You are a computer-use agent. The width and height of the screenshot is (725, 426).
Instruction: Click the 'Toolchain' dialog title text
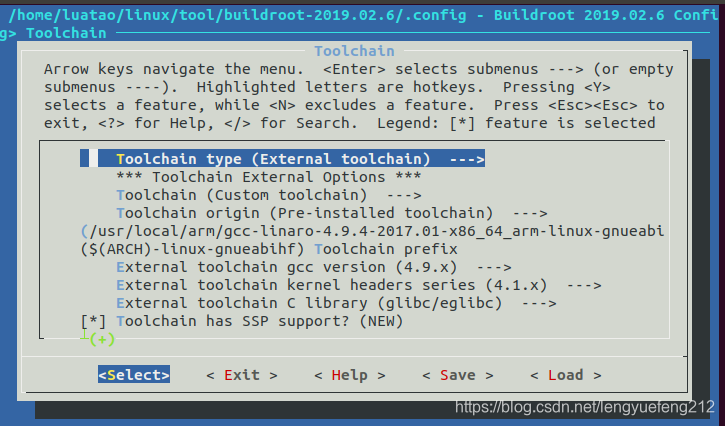[x=354, y=51]
